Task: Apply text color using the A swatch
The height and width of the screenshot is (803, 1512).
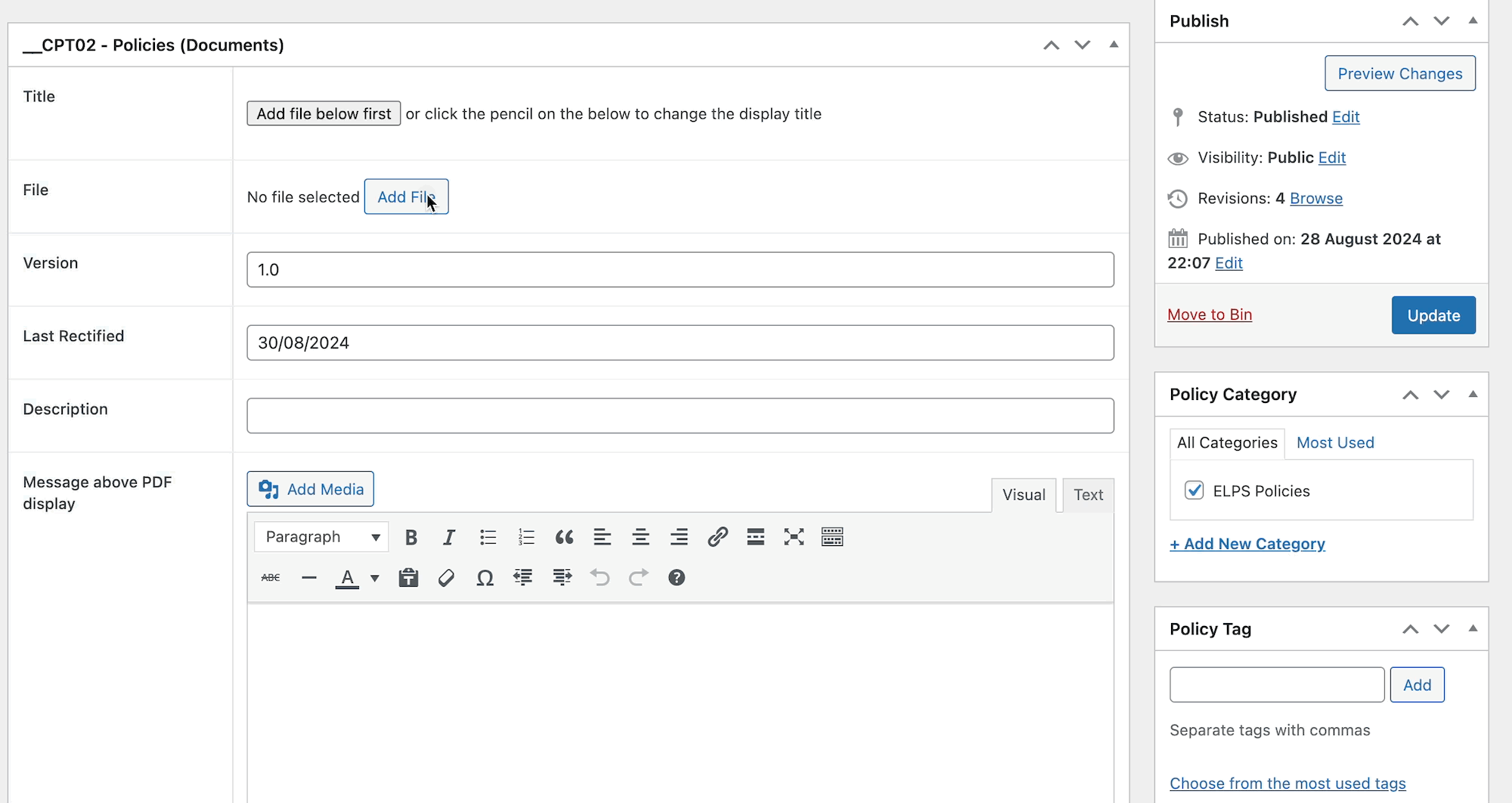Action: 347,578
